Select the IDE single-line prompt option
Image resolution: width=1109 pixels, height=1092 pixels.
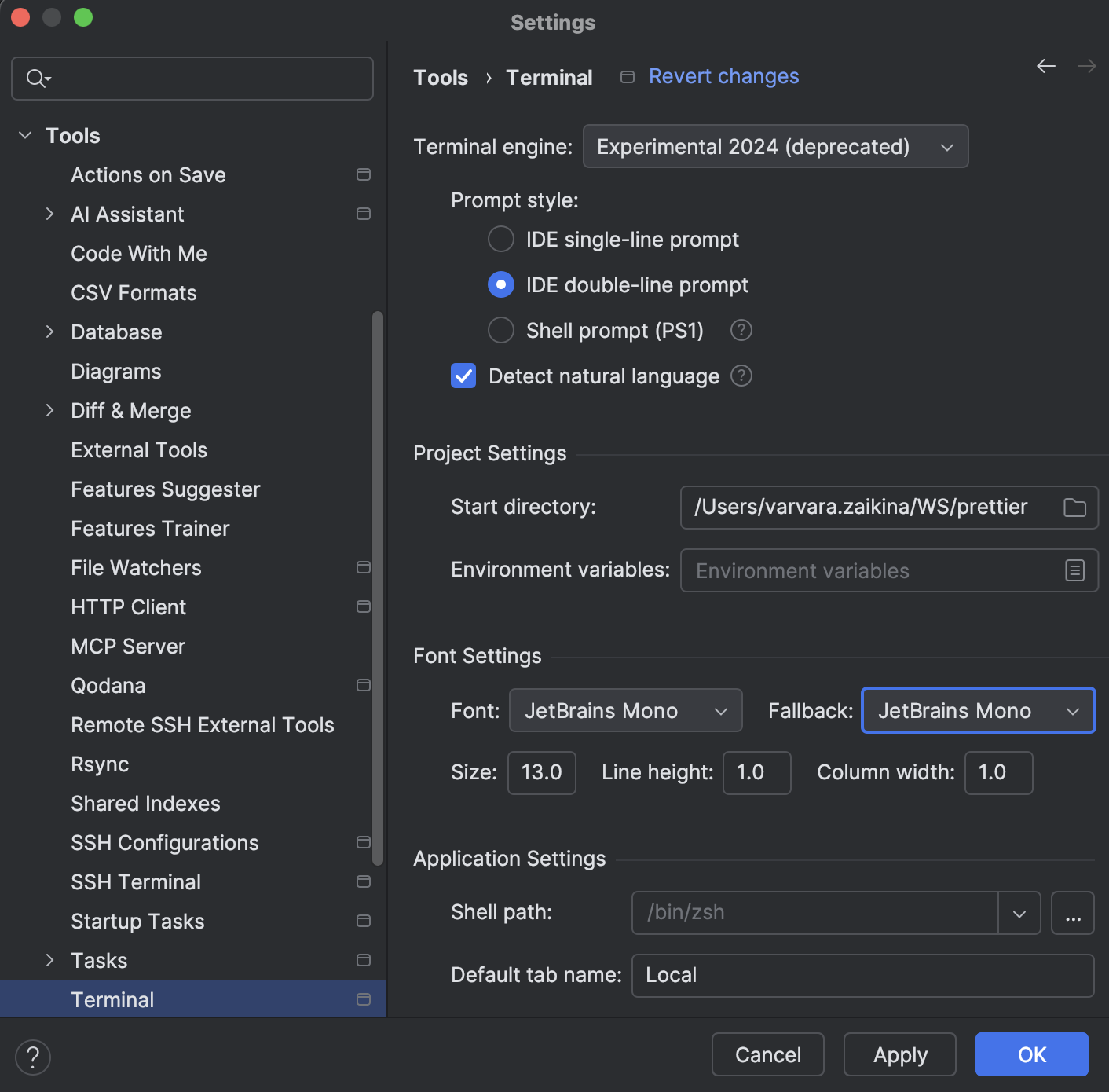click(500, 239)
